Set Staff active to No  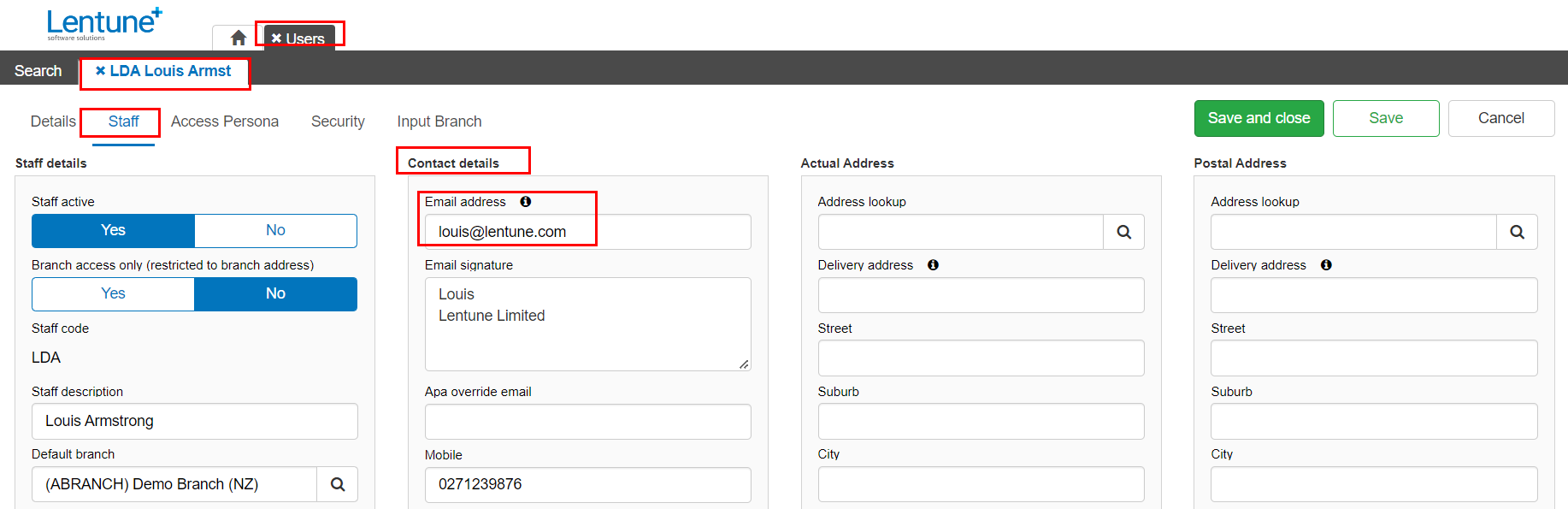[275, 230]
